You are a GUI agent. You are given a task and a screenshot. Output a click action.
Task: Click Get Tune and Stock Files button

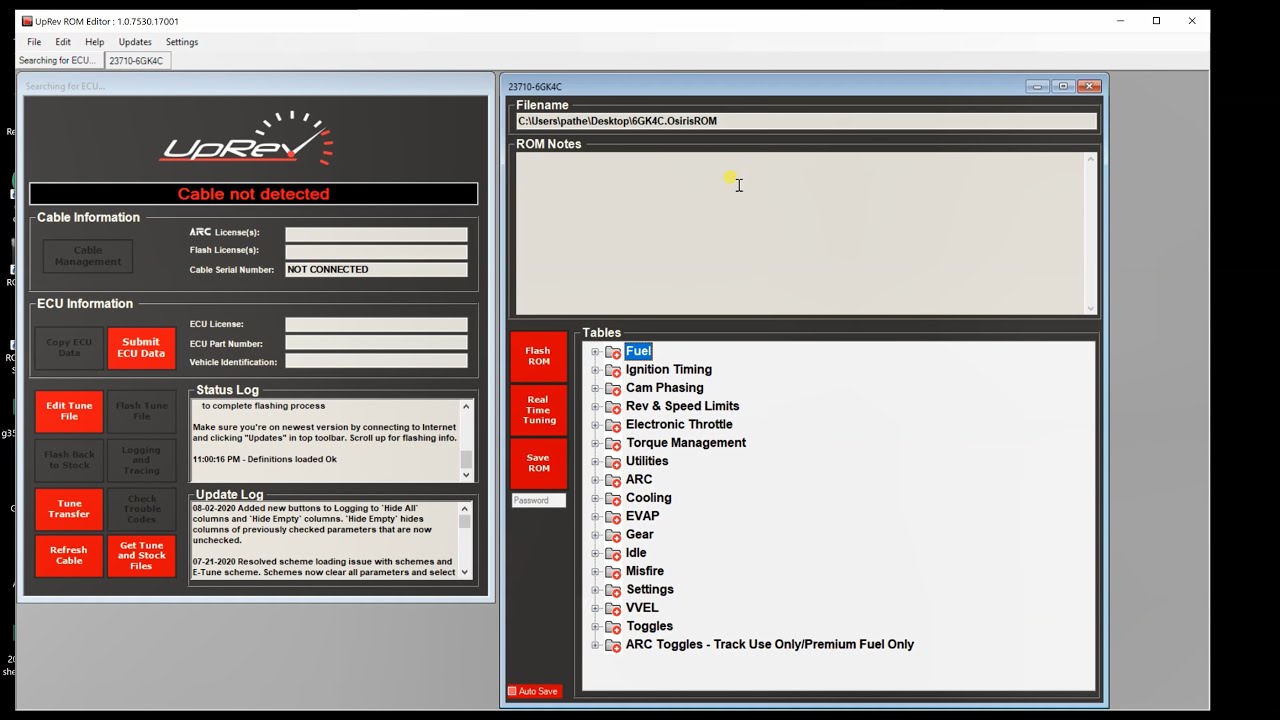[141, 556]
